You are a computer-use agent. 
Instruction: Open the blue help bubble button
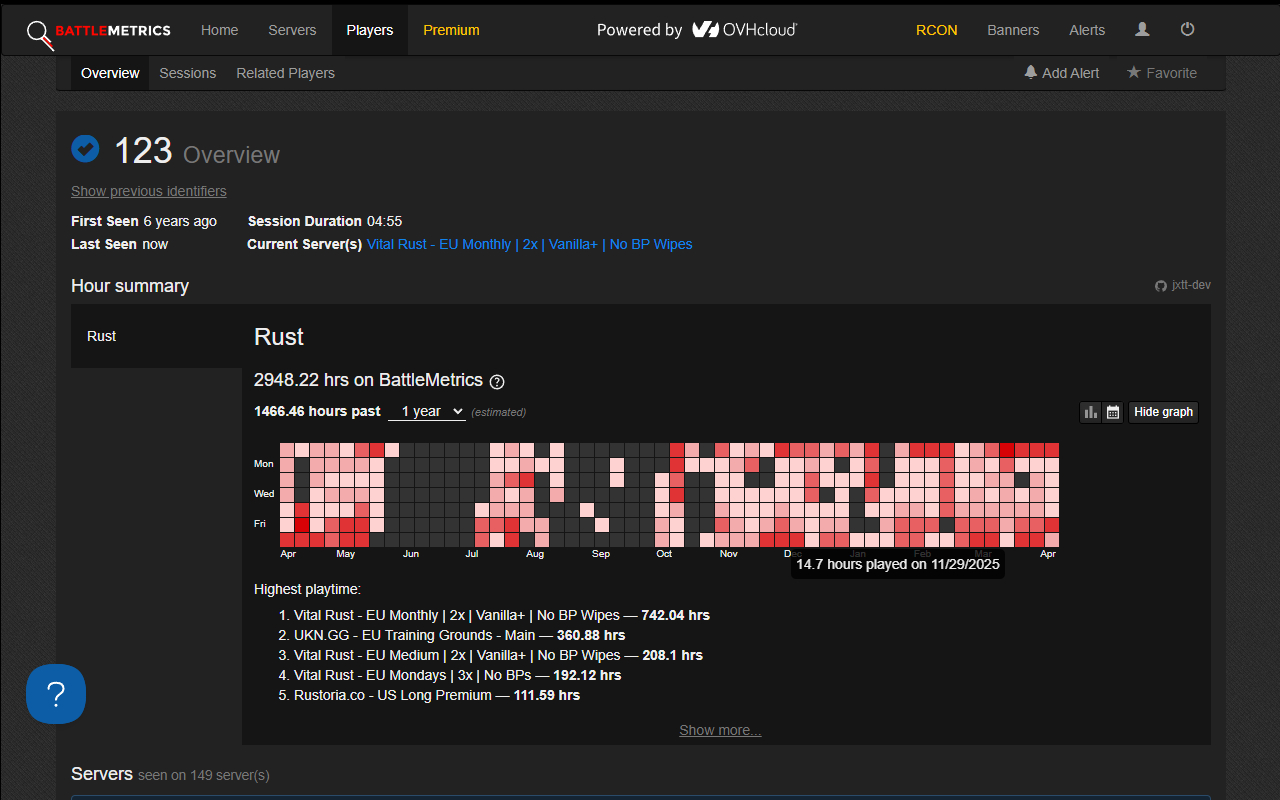[x=56, y=694]
